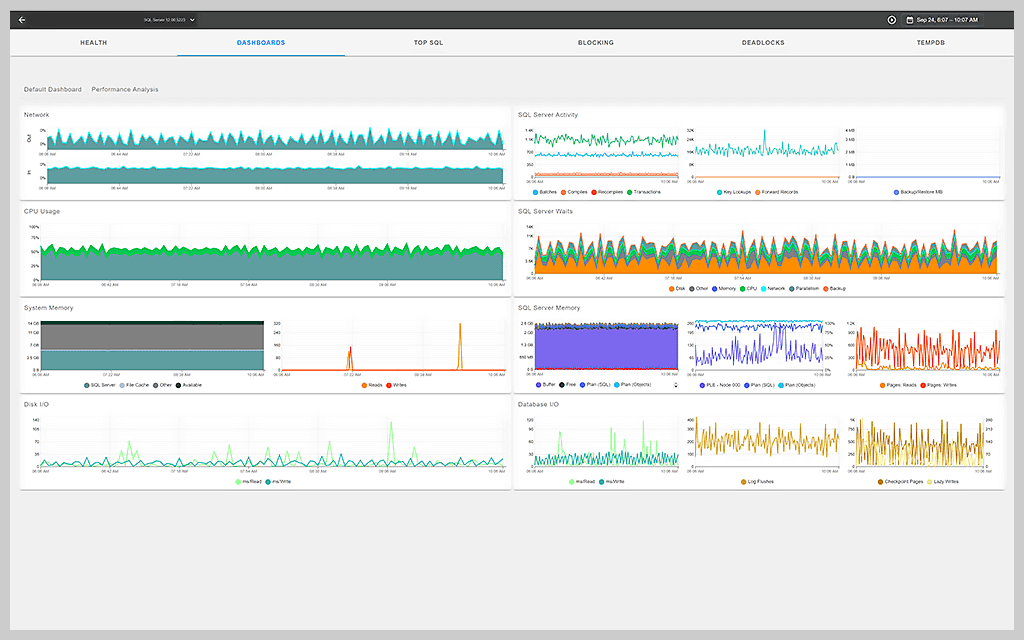Image resolution: width=1024 pixels, height=640 pixels.
Task: Toggle Batches in the SQL Server Activity legend
Action: point(547,189)
